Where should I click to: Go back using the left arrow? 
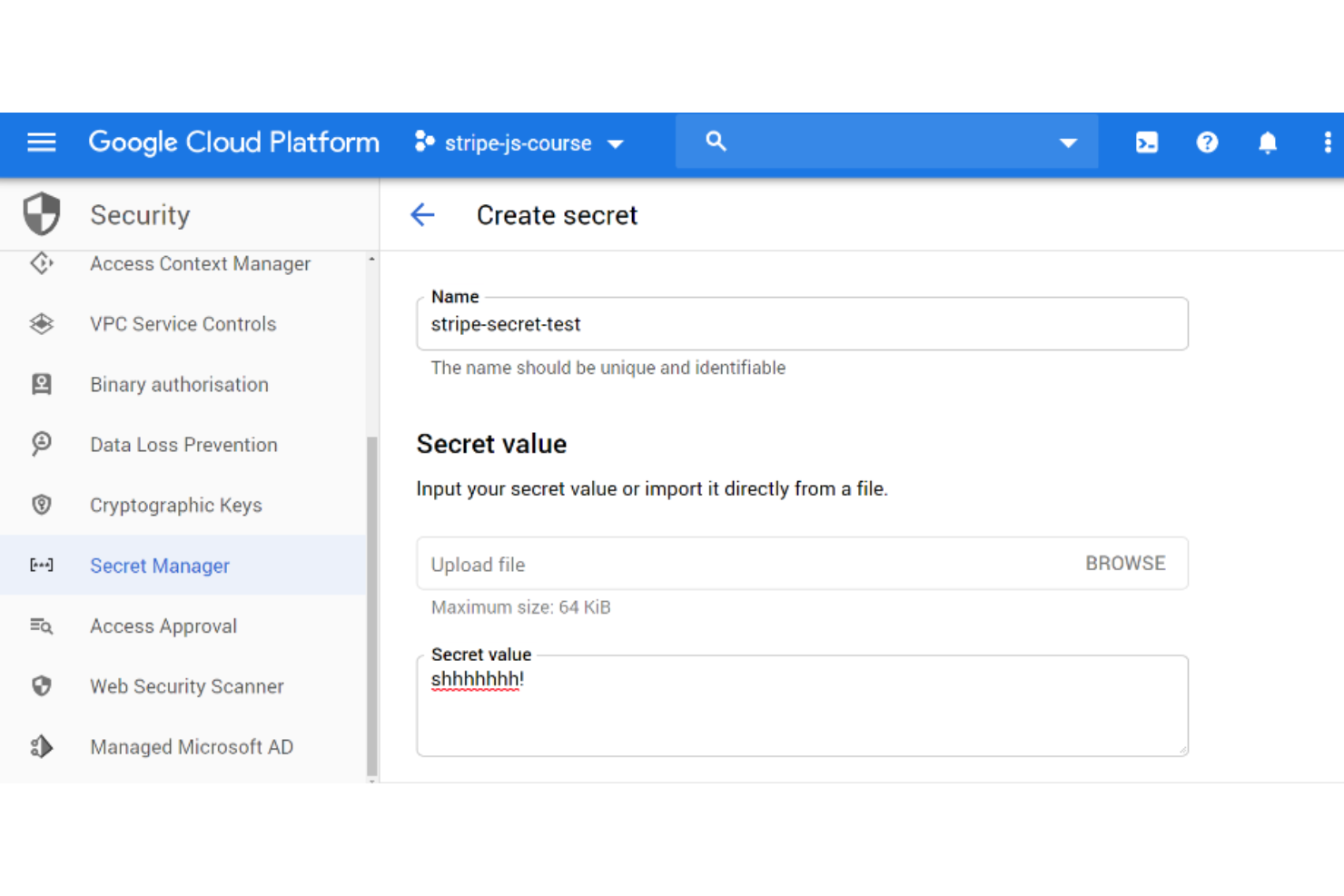point(423,215)
